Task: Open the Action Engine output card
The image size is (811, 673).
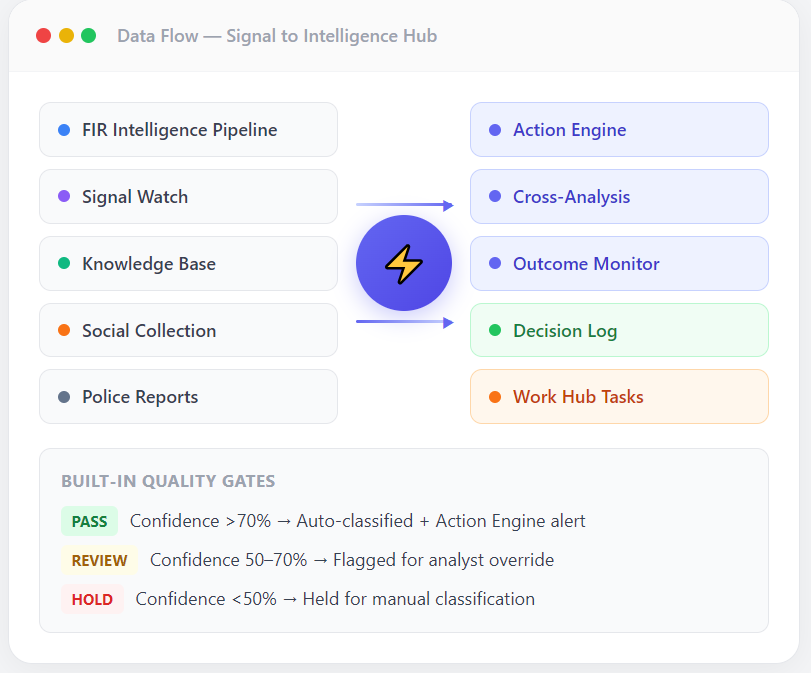Action: tap(619, 129)
